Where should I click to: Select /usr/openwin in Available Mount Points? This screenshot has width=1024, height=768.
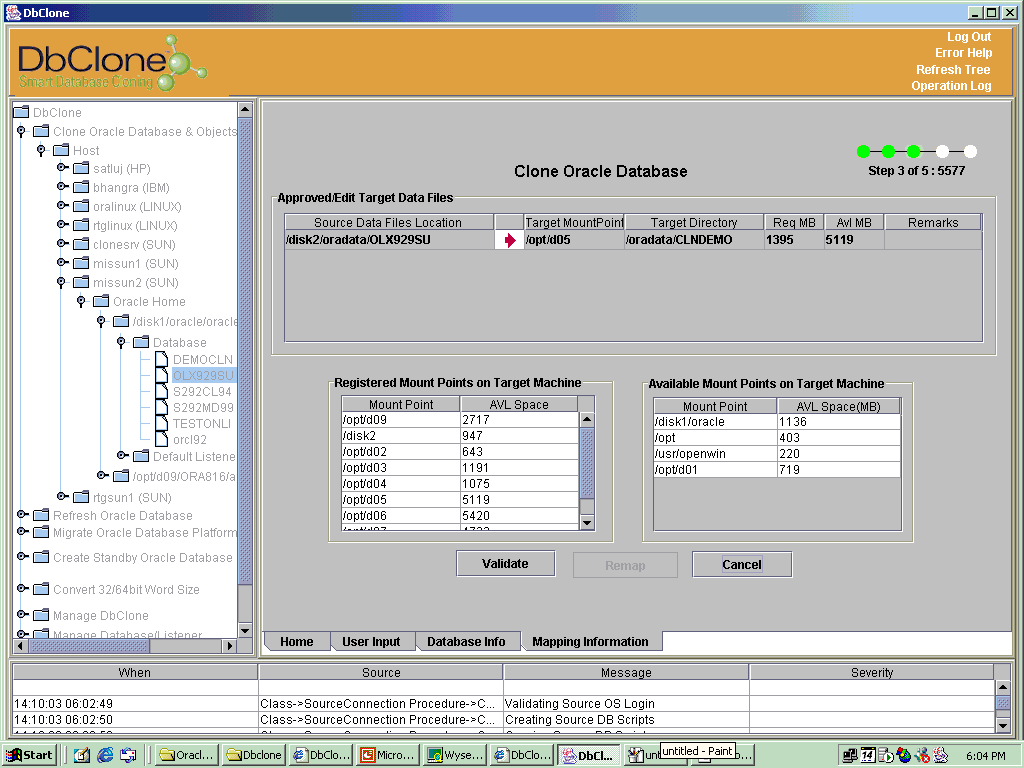tap(777, 454)
